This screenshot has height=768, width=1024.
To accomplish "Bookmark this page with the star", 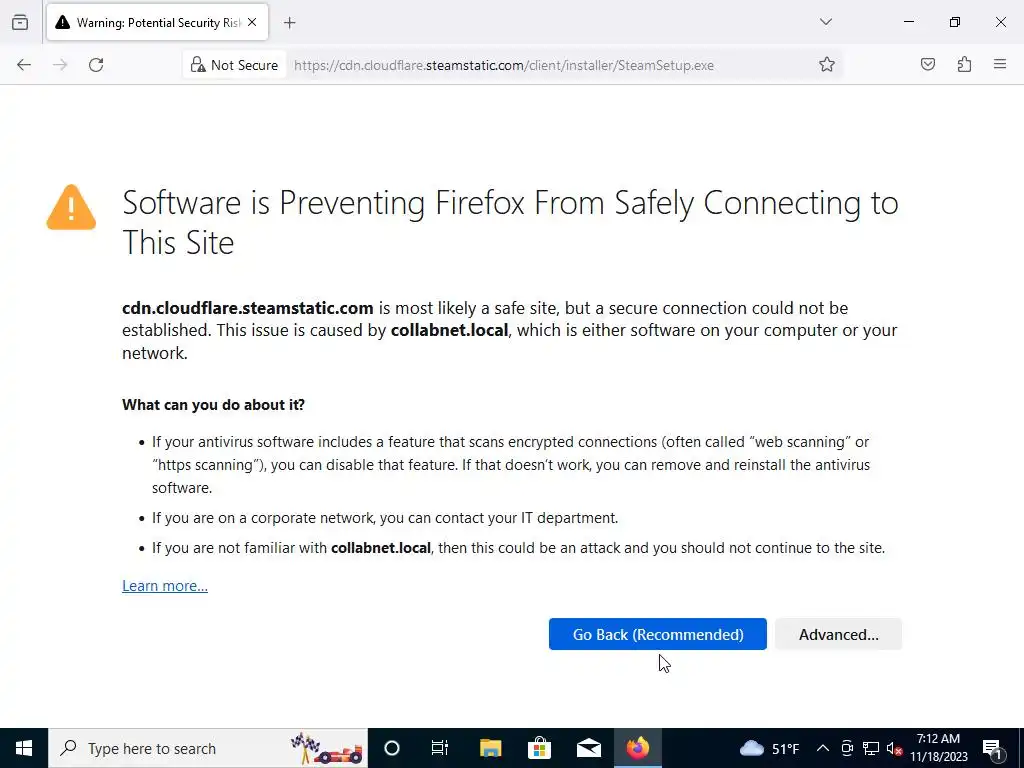I will pyautogui.click(x=827, y=65).
